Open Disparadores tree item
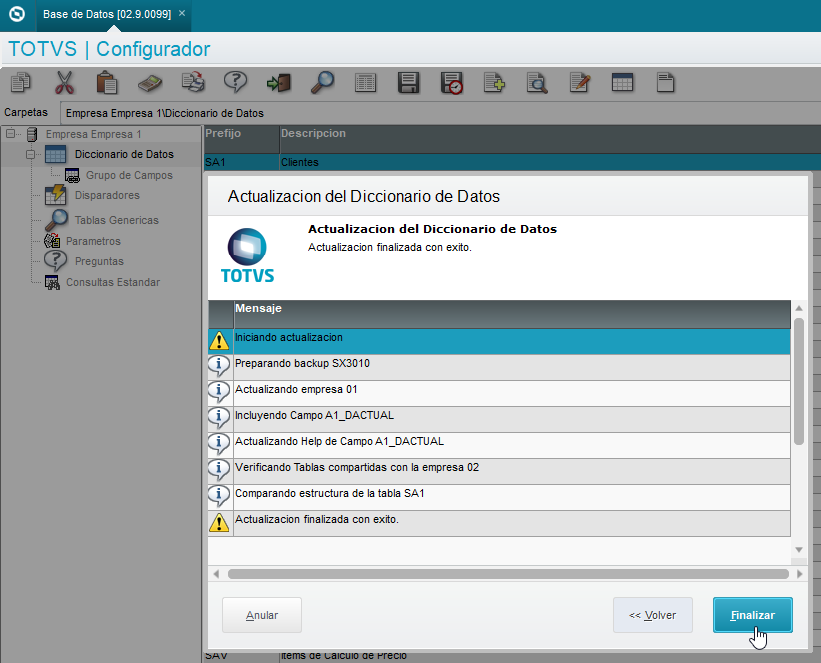Image resolution: width=821 pixels, height=663 pixels. pos(107,195)
